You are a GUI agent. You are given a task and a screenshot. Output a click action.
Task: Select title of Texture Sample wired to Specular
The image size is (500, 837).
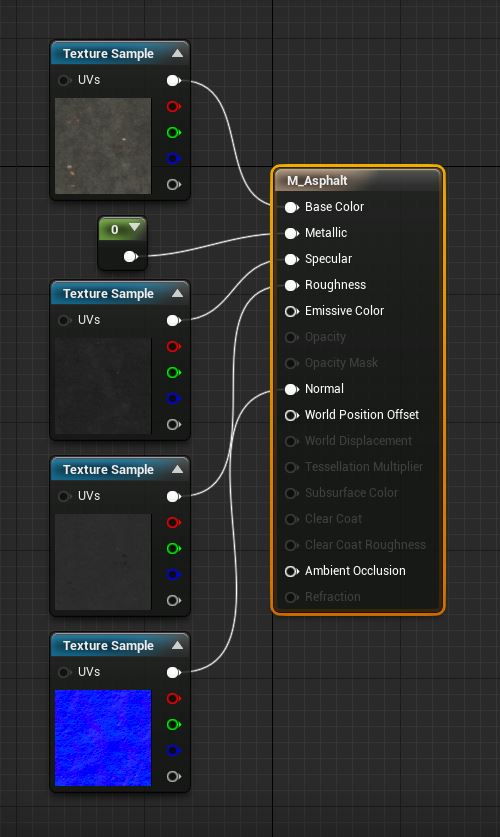tap(108, 294)
